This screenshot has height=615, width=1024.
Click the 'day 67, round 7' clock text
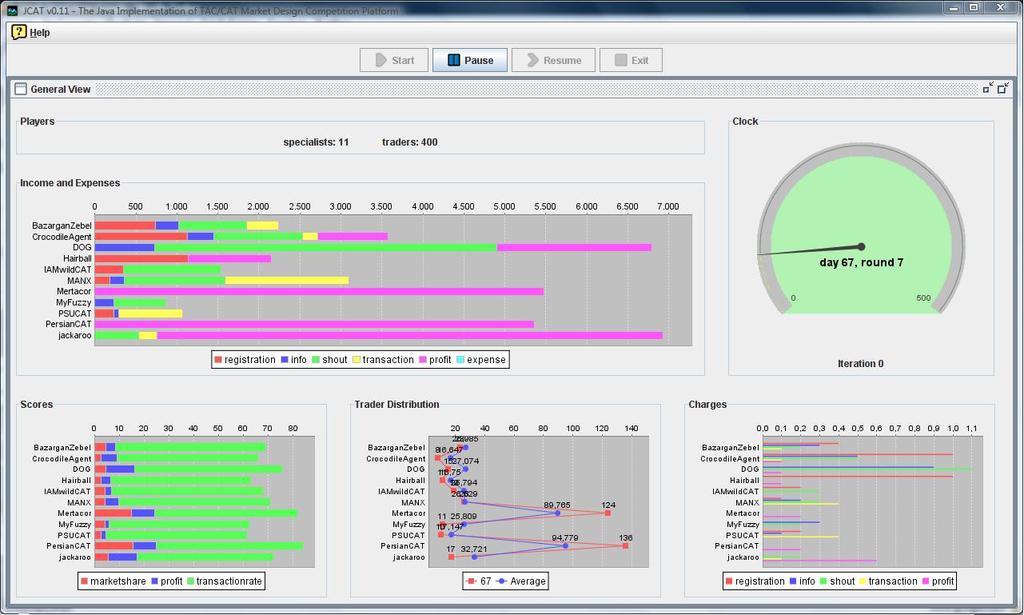(x=861, y=262)
